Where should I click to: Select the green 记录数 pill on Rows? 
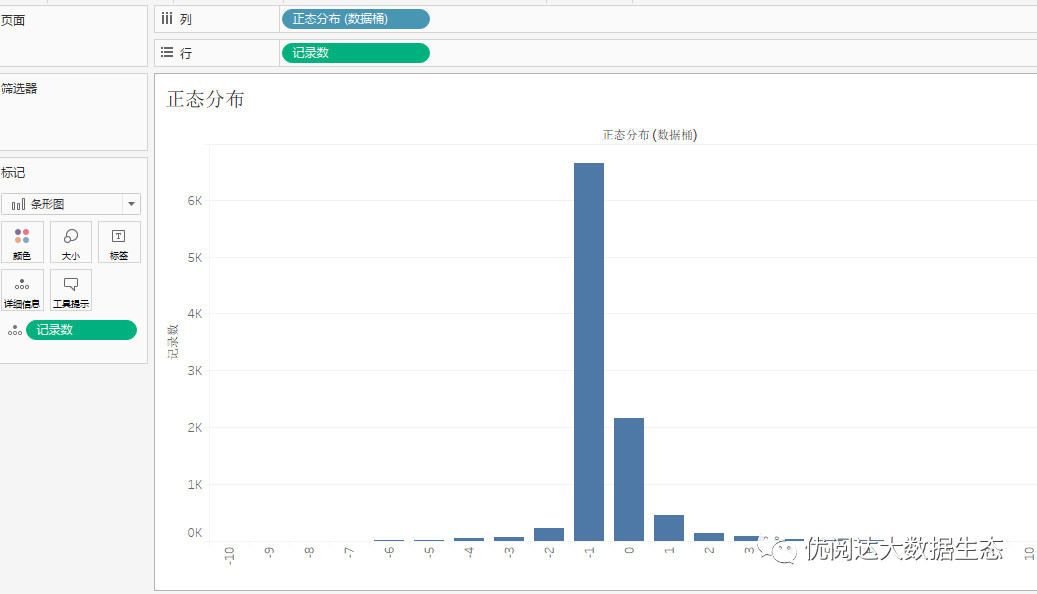355,51
